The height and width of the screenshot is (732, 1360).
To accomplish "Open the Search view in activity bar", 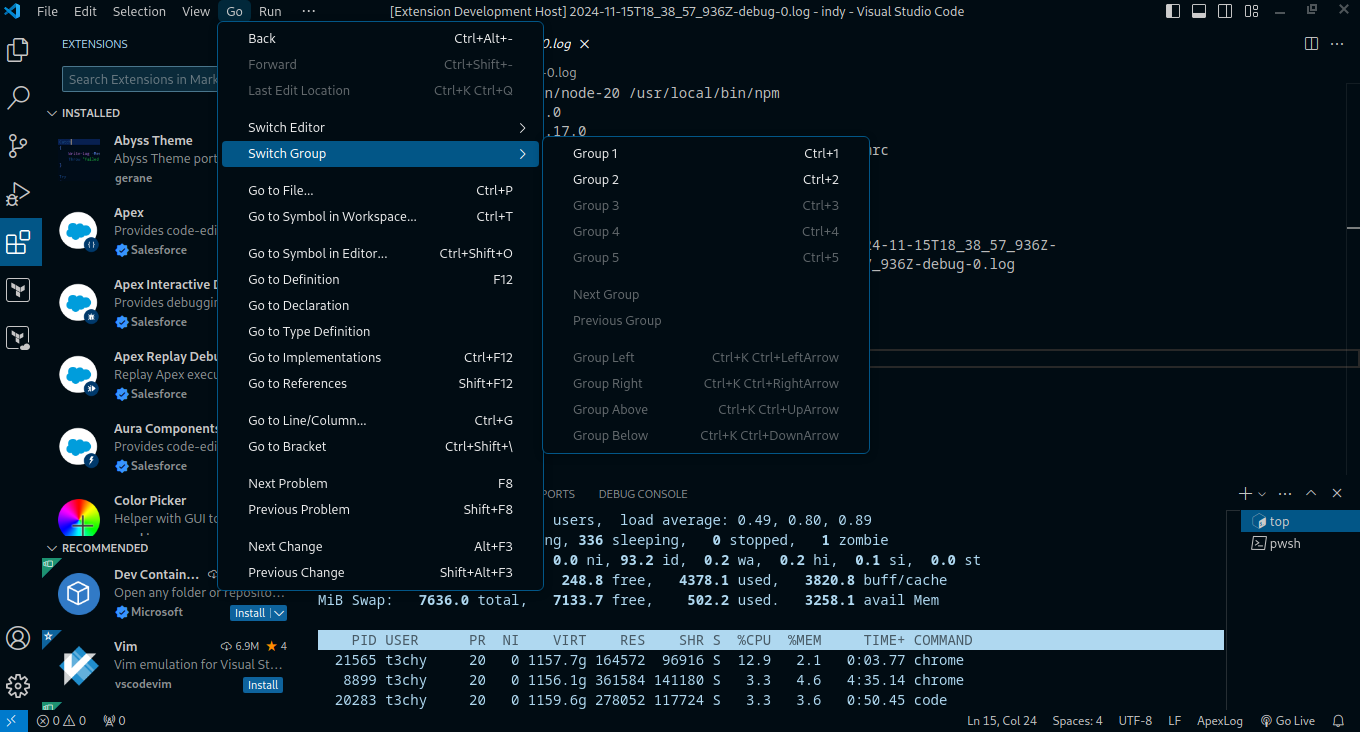I will (x=18, y=98).
